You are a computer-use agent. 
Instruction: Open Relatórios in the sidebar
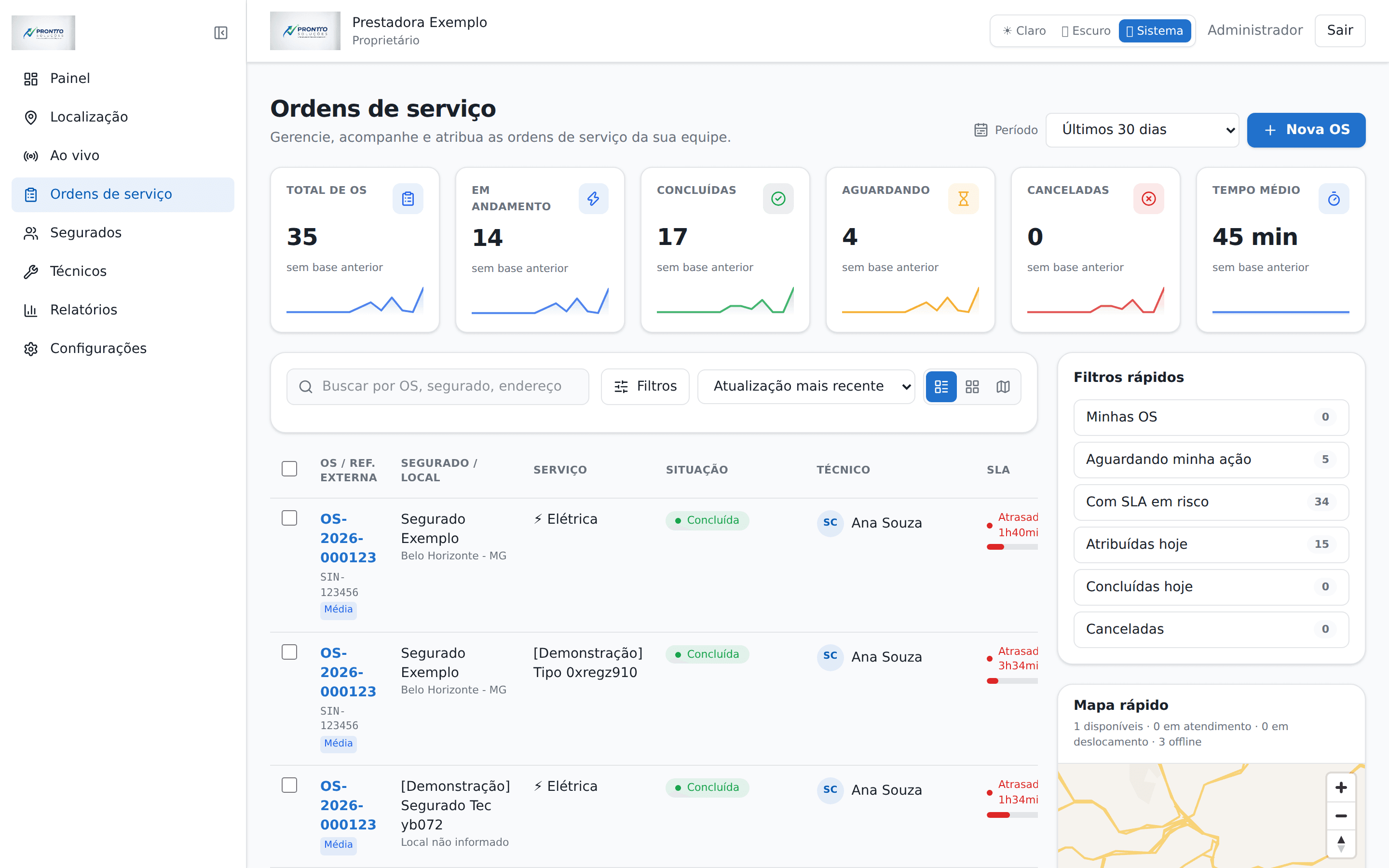pos(123,310)
